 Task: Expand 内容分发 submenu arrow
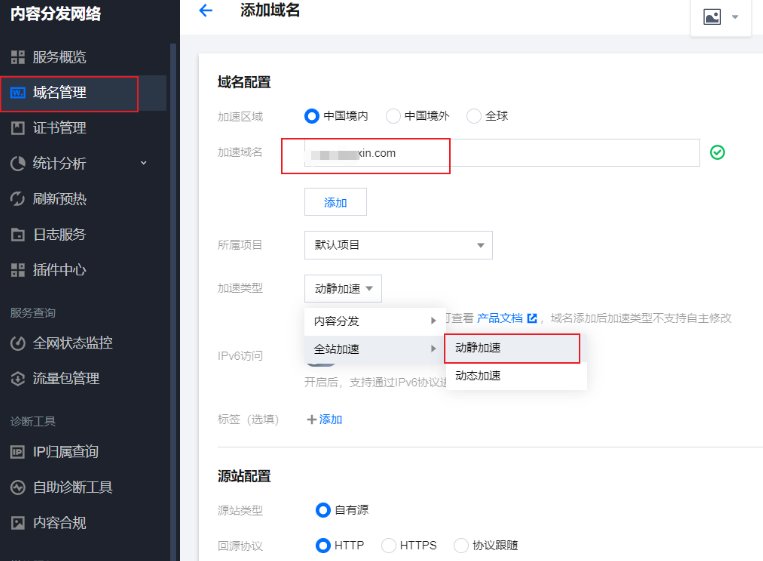pyautogui.click(x=433, y=321)
